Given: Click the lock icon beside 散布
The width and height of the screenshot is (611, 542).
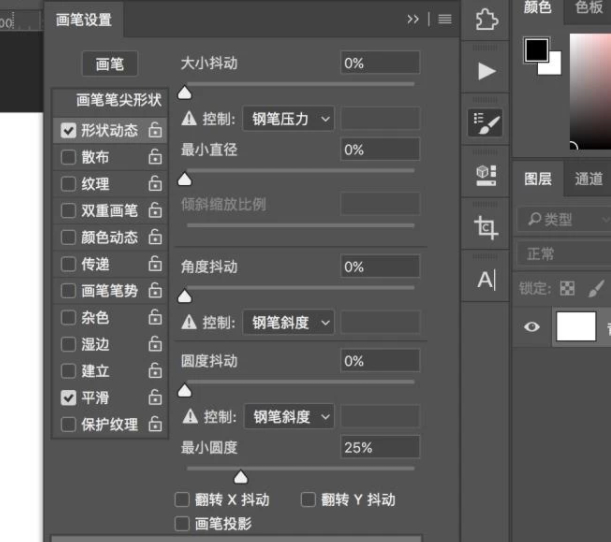Looking at the screenshot, I should pyautogui.click(x=155, y=157).
